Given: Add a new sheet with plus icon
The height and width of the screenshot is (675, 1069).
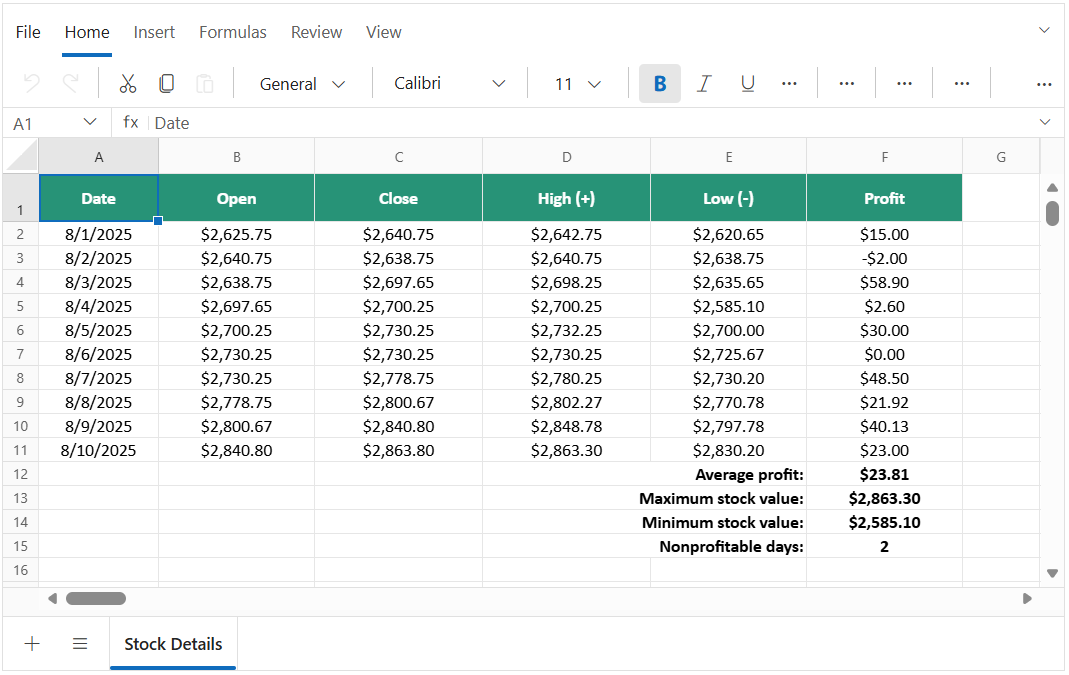Looking at the screenshot, I should click(x=32, y=643).
